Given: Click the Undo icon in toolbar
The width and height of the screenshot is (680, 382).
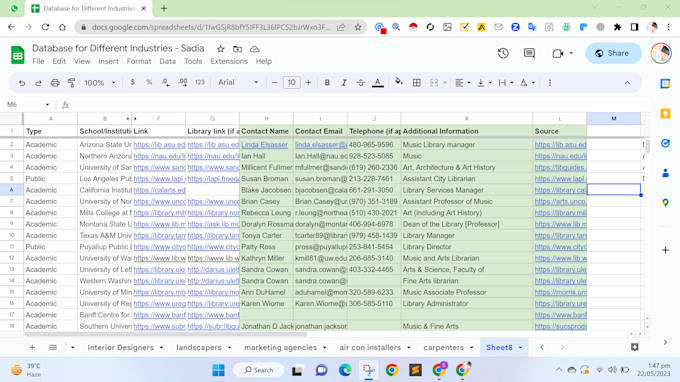Looking at the screenshot, I should (x=22, y=83).
